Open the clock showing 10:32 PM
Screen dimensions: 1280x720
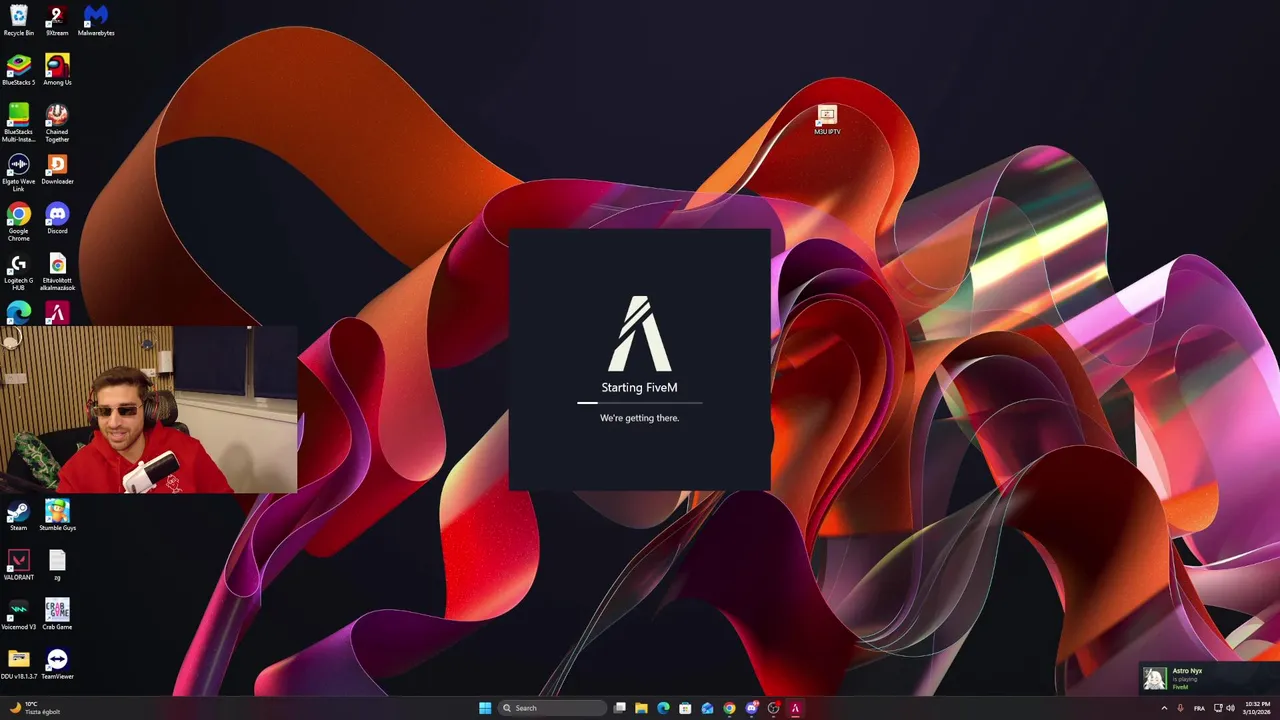click(1257, 708)
